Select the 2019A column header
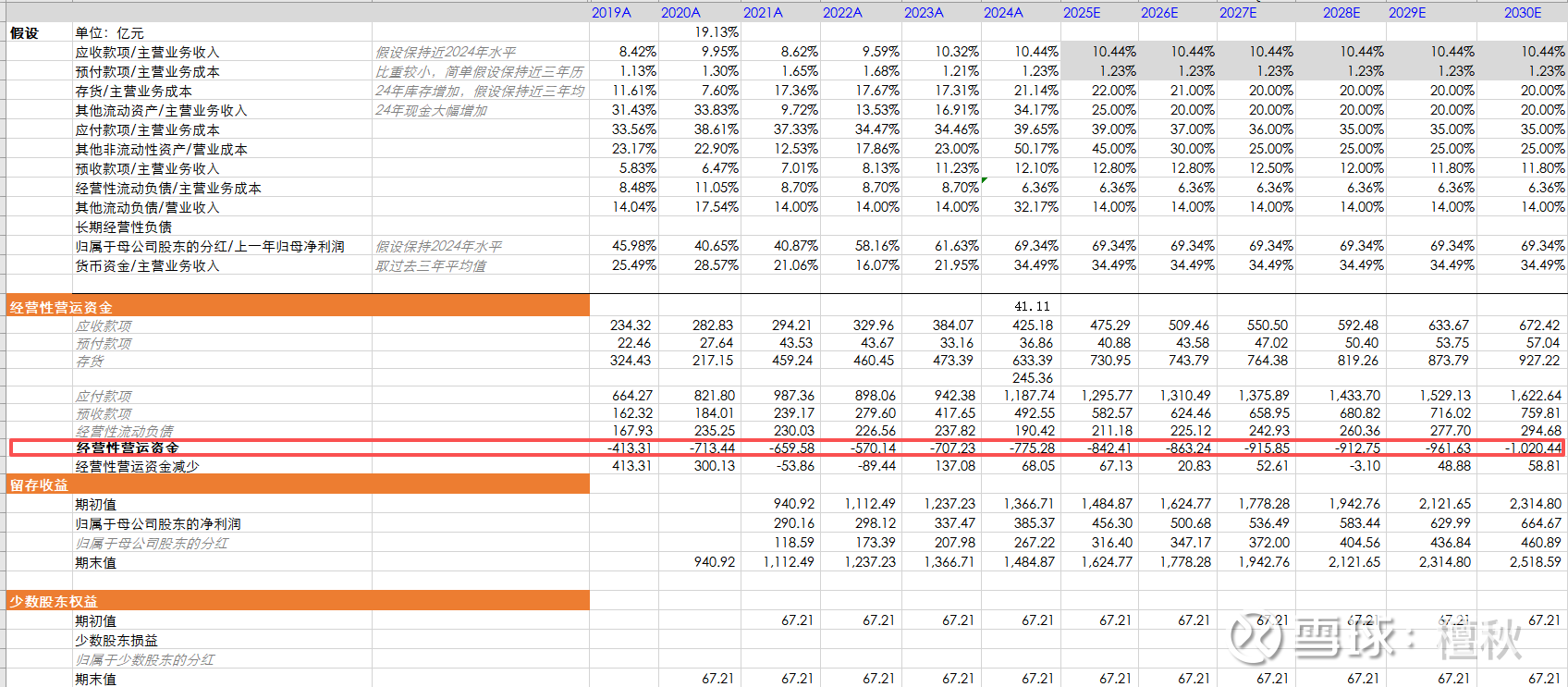Viewport: 1568px width, 687px height. (611, 13)
